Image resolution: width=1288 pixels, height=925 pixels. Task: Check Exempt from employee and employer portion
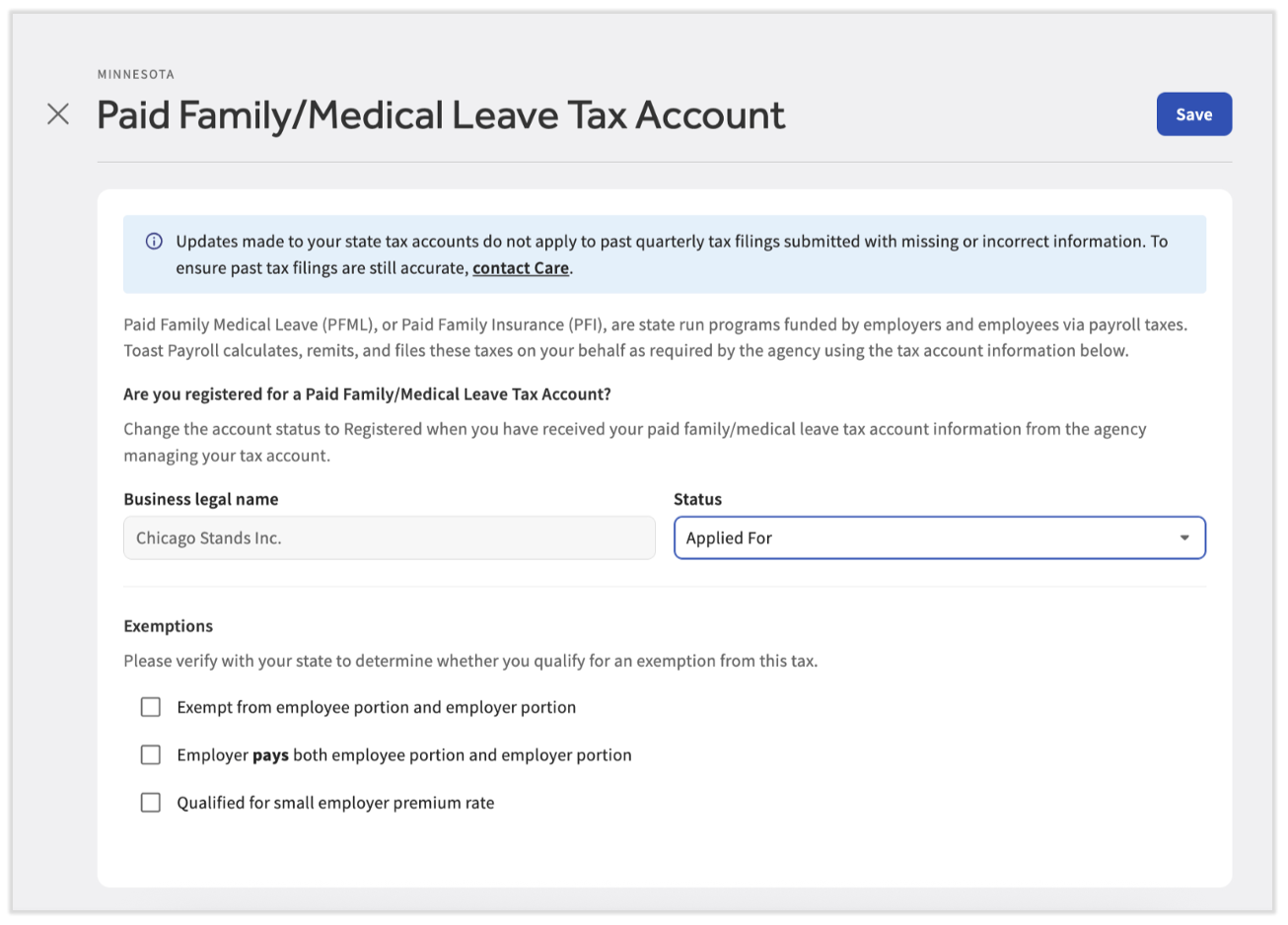pyautogui.click(x=151, y=707)
